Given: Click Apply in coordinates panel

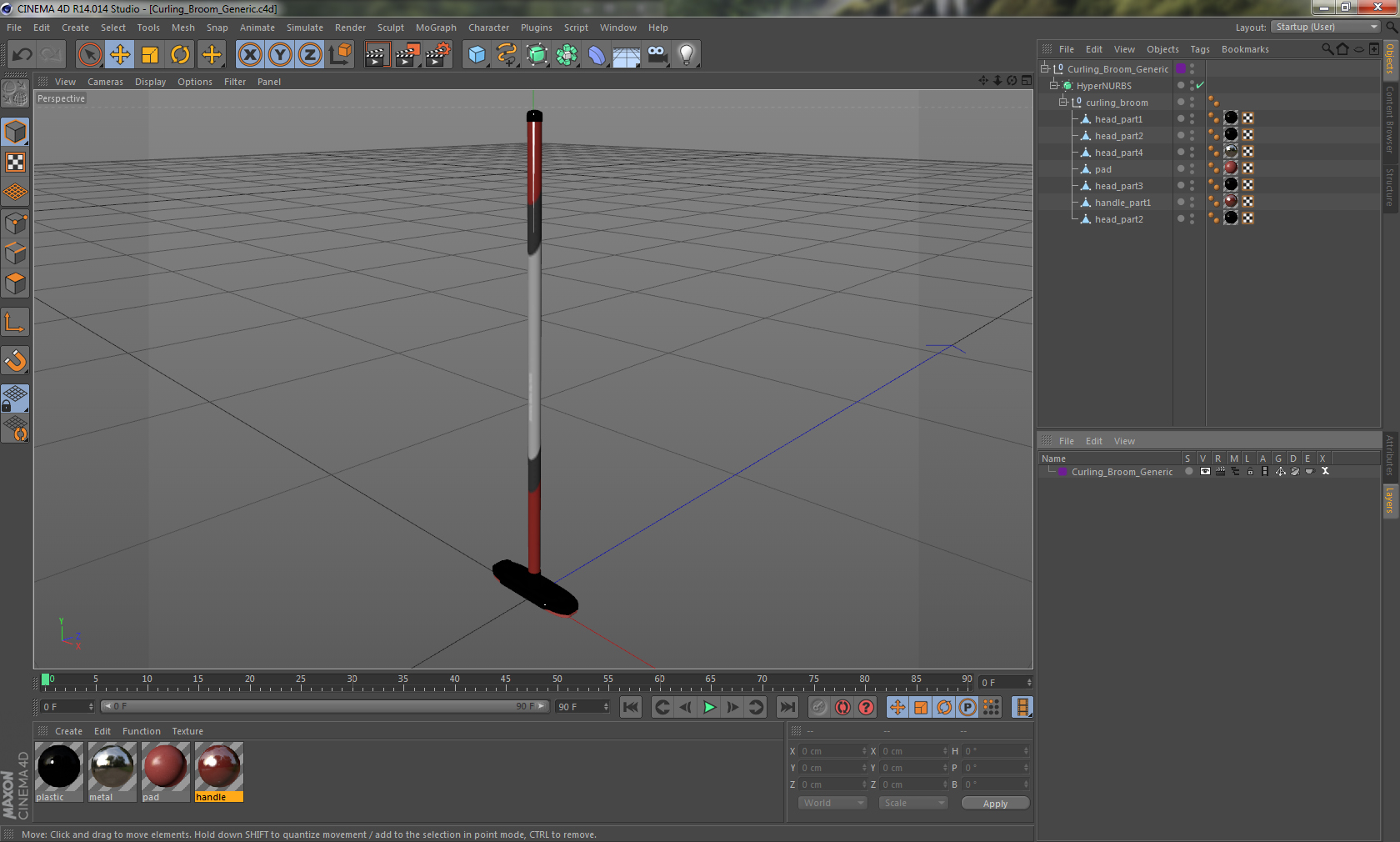Looking at the screenshot, I should tap(995, 803).
